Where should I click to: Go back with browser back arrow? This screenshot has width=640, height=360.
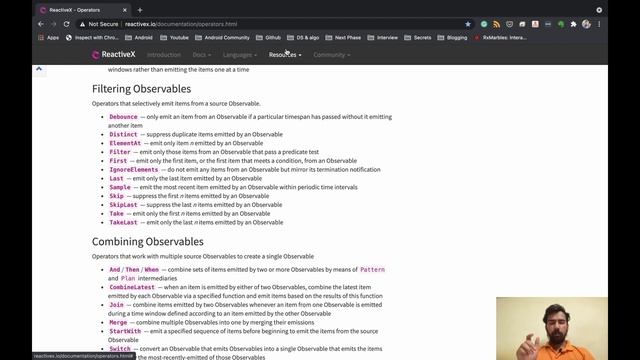tap(41, 24)
